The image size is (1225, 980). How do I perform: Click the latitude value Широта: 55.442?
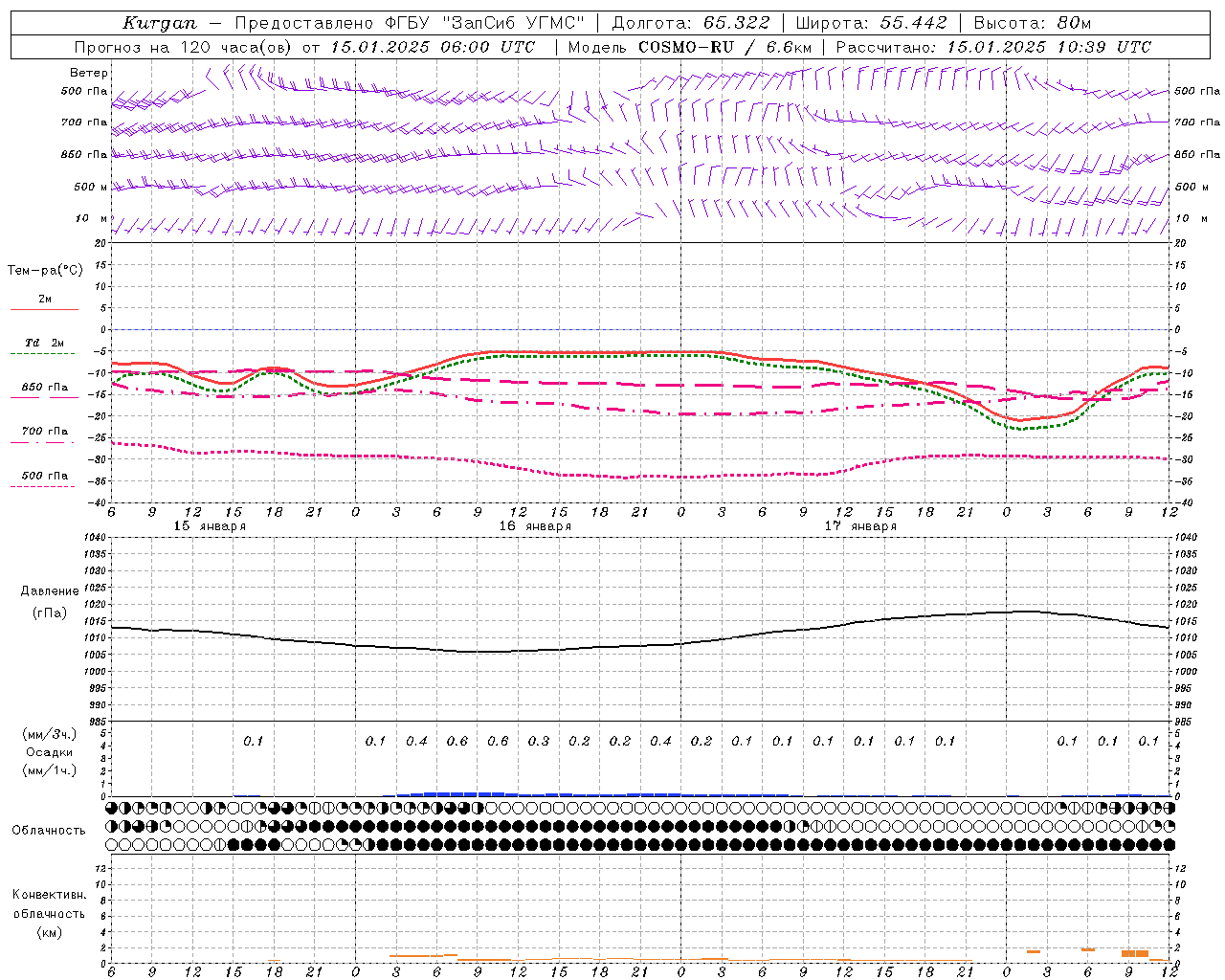pos(871,22)
